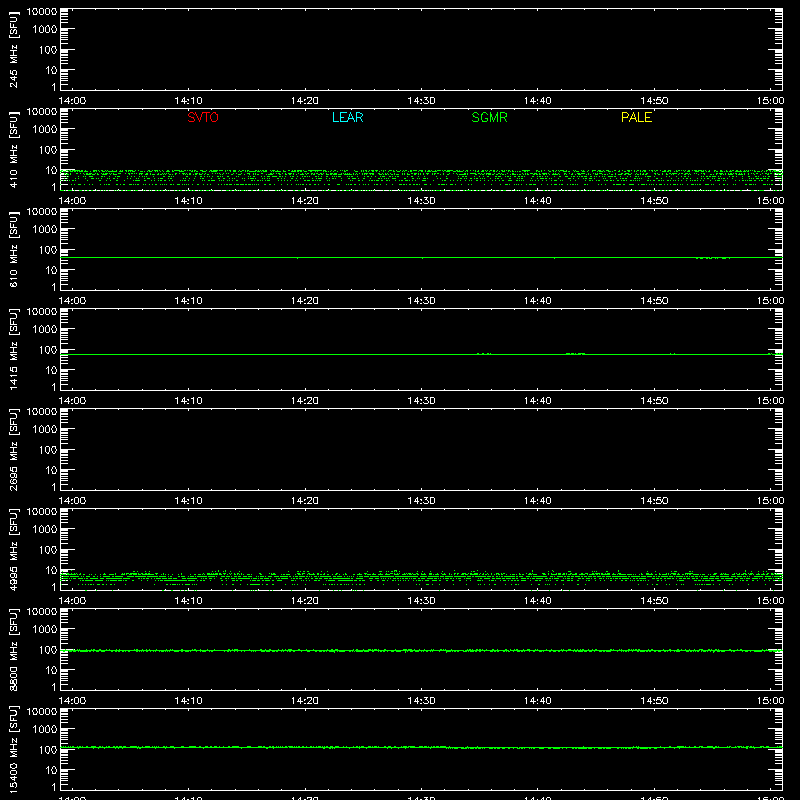
Task: Click 14:20 time label below 610 MHz panel
Action: point(305,301)
